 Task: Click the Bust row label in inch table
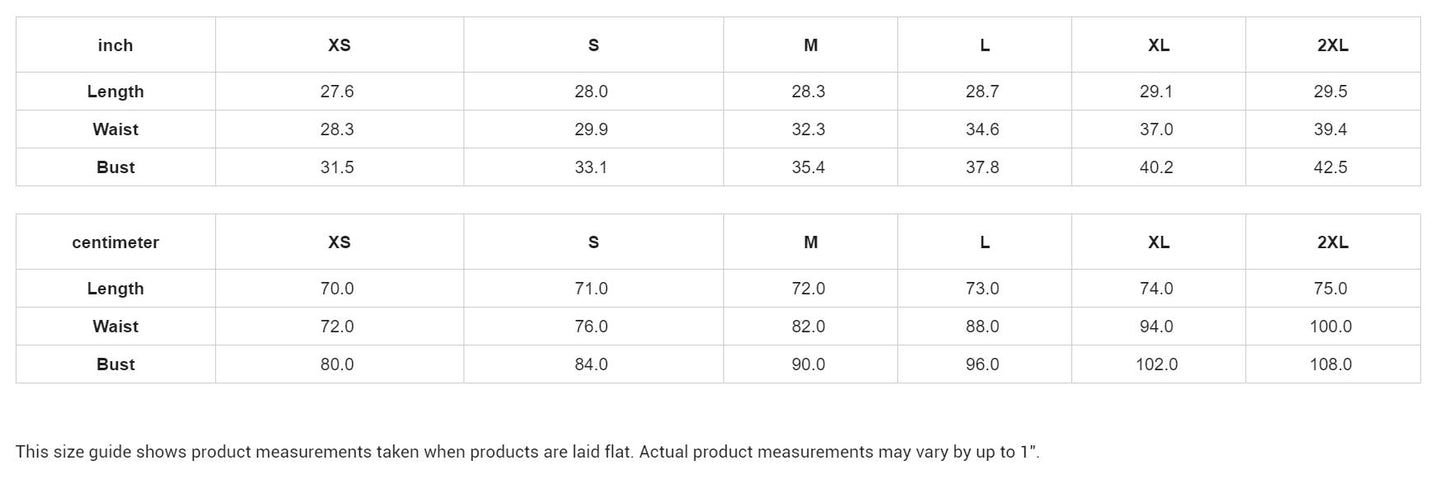[115, 167]
